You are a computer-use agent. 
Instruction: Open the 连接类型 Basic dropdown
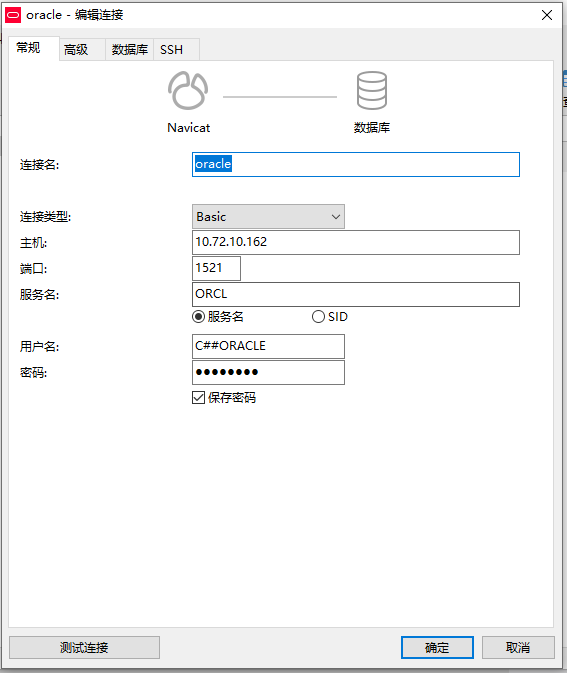[268, 216]
